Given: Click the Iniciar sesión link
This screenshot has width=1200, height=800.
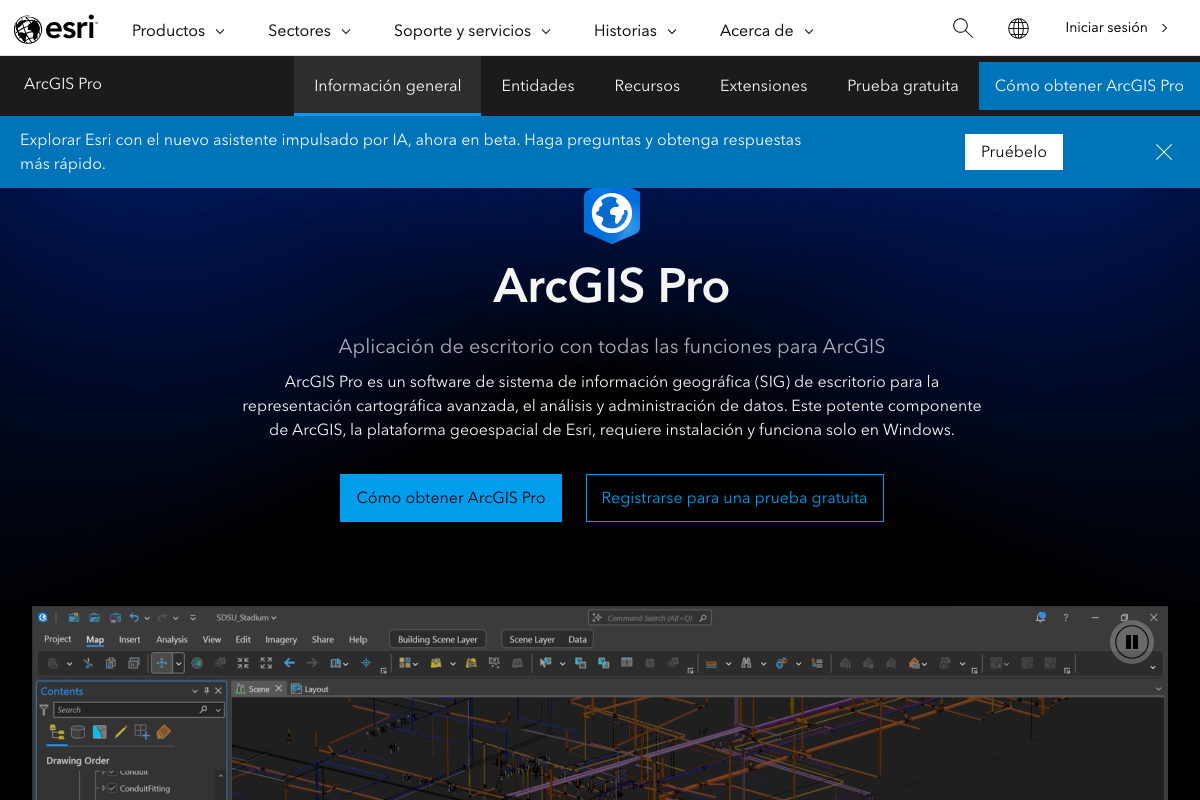Looking at the screenshot, I should point(1117,28).
